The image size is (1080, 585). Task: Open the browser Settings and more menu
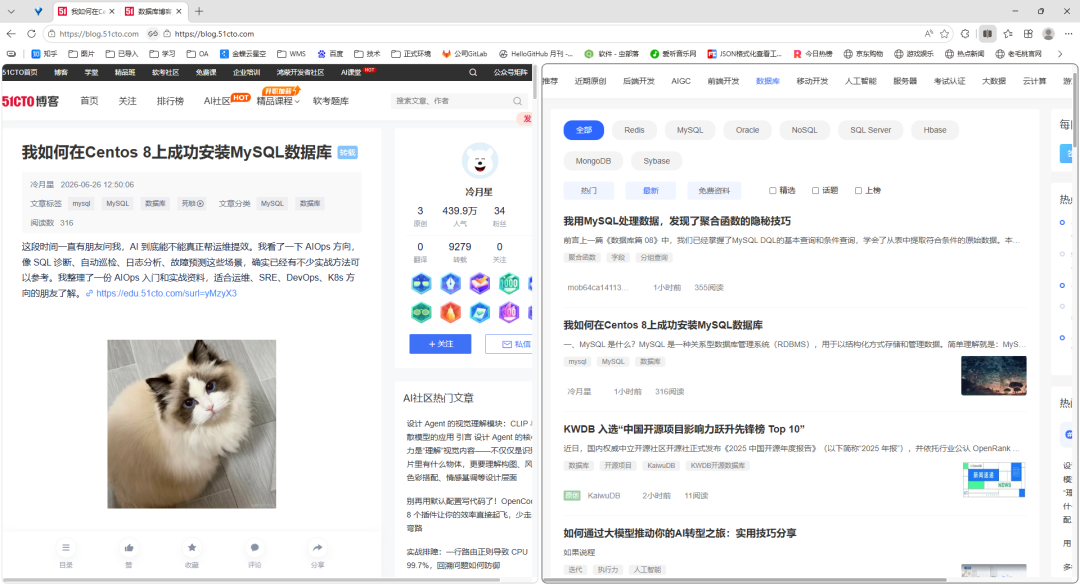1068,34
